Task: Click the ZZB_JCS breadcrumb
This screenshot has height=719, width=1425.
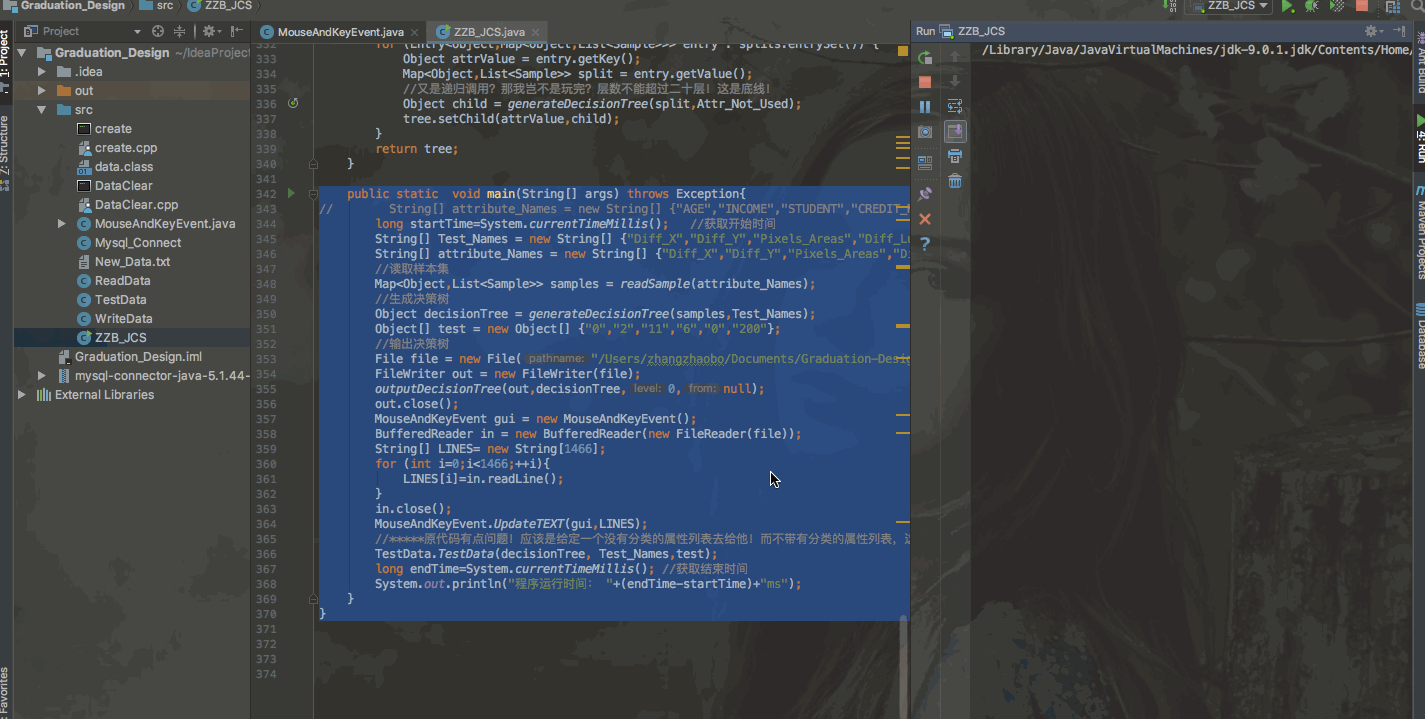Action: [219, 6]
